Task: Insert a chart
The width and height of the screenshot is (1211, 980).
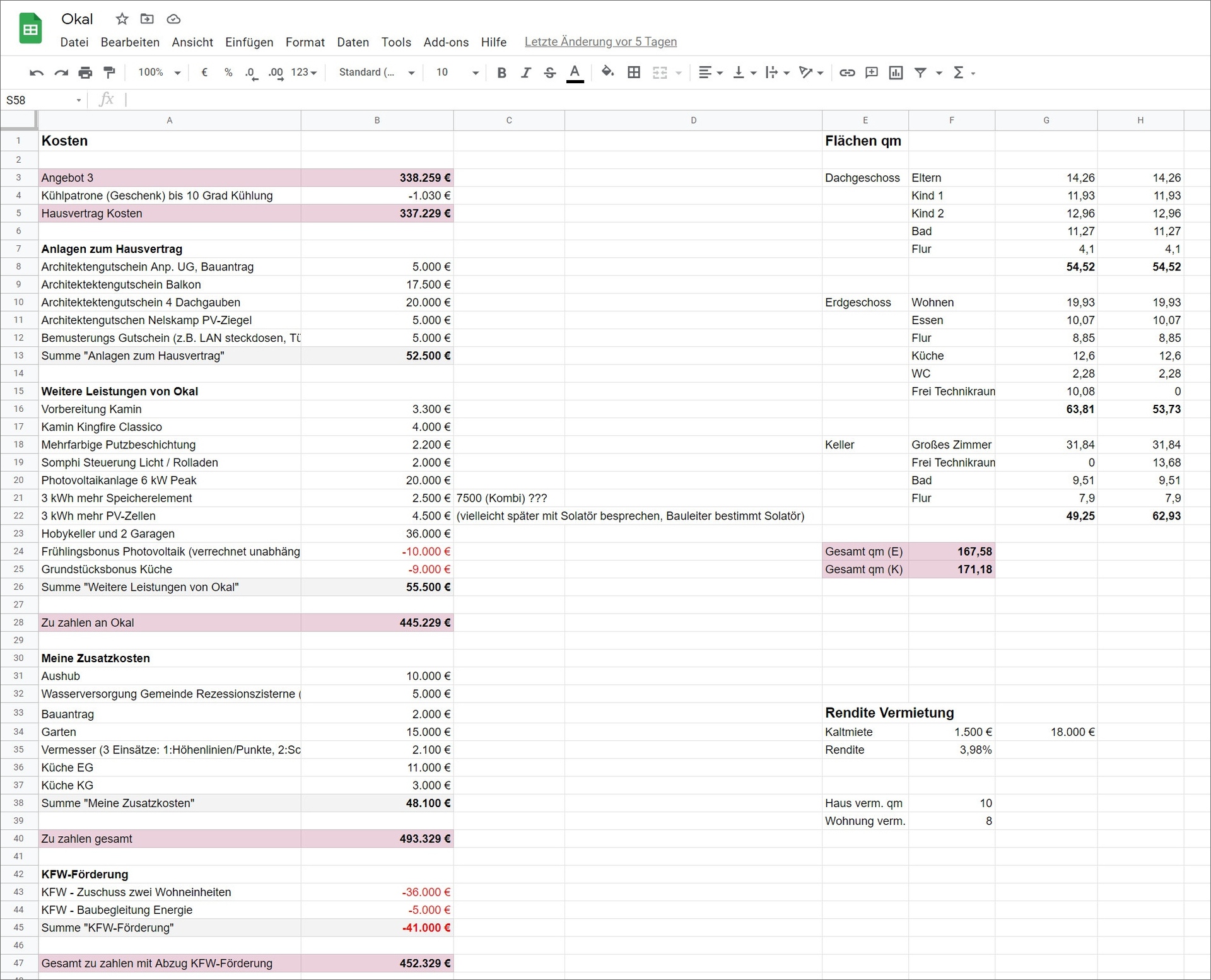Action: coord(896,73)
